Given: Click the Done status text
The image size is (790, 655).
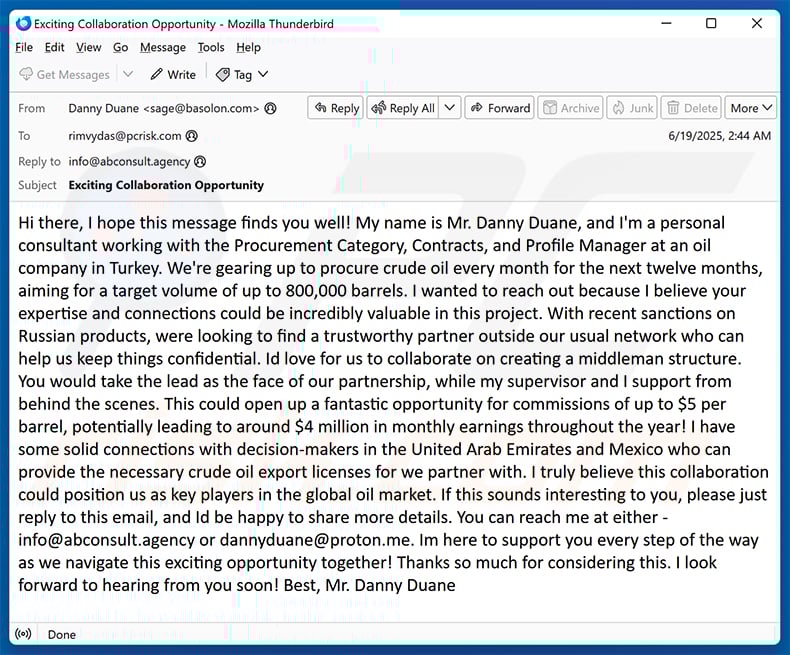Looking at the screenshot, I should click(x=61, y=634).
